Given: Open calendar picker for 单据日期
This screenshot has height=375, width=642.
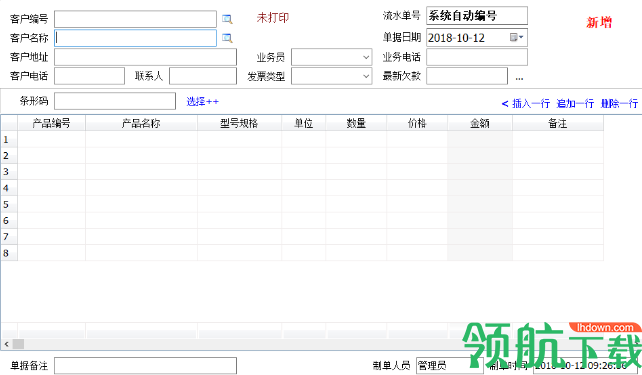Looking at the screenshot, I should tap(517, 38).
